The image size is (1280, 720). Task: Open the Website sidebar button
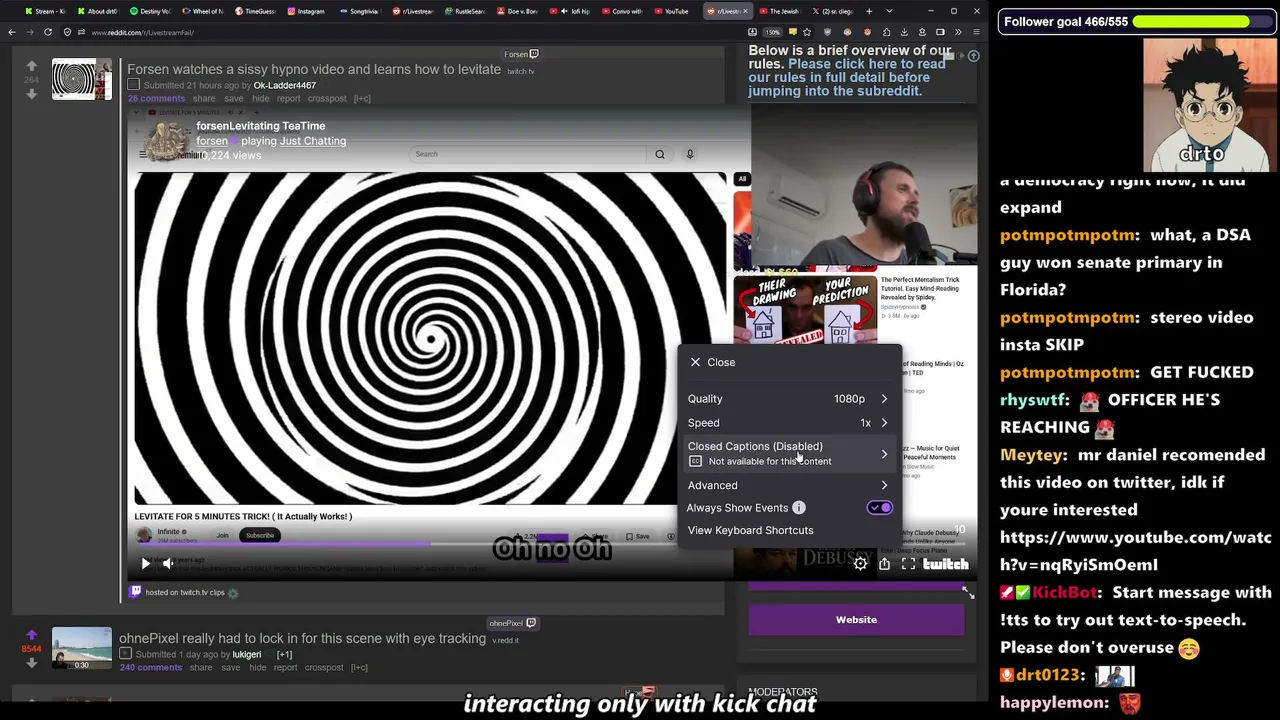[856, 620]
